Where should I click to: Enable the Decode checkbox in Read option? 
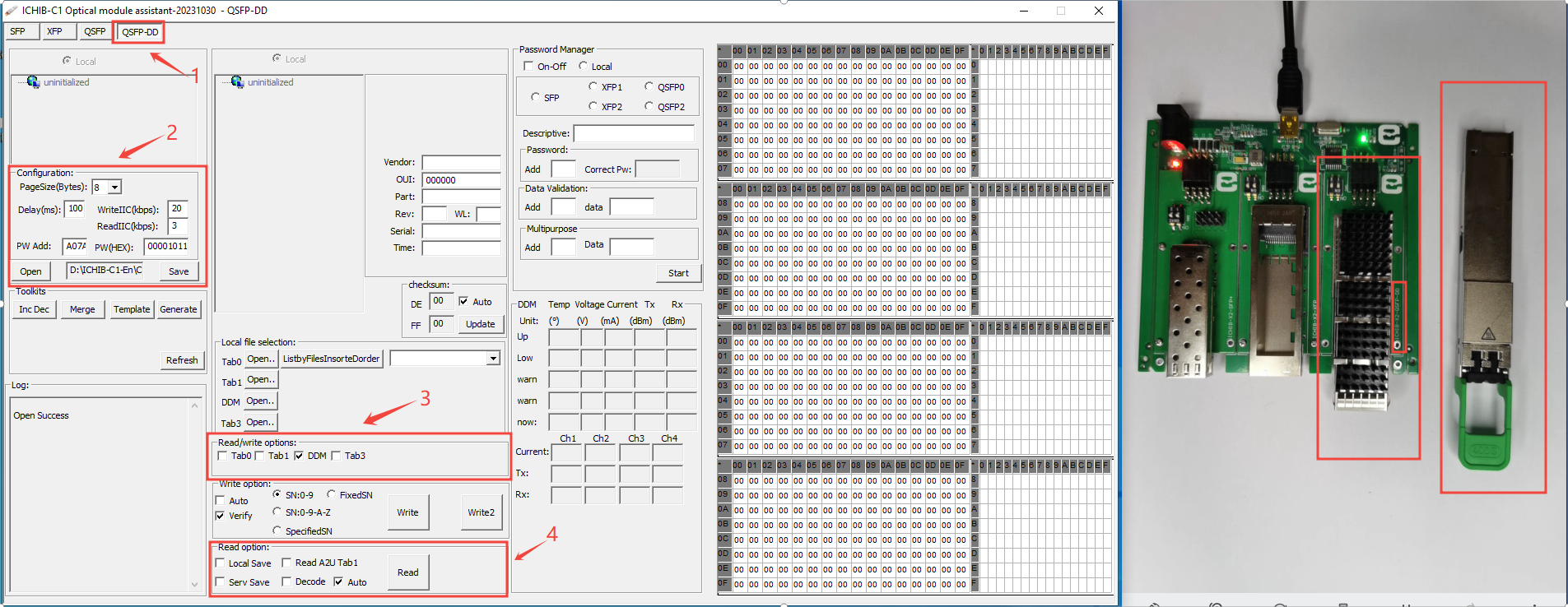point(287,582)
